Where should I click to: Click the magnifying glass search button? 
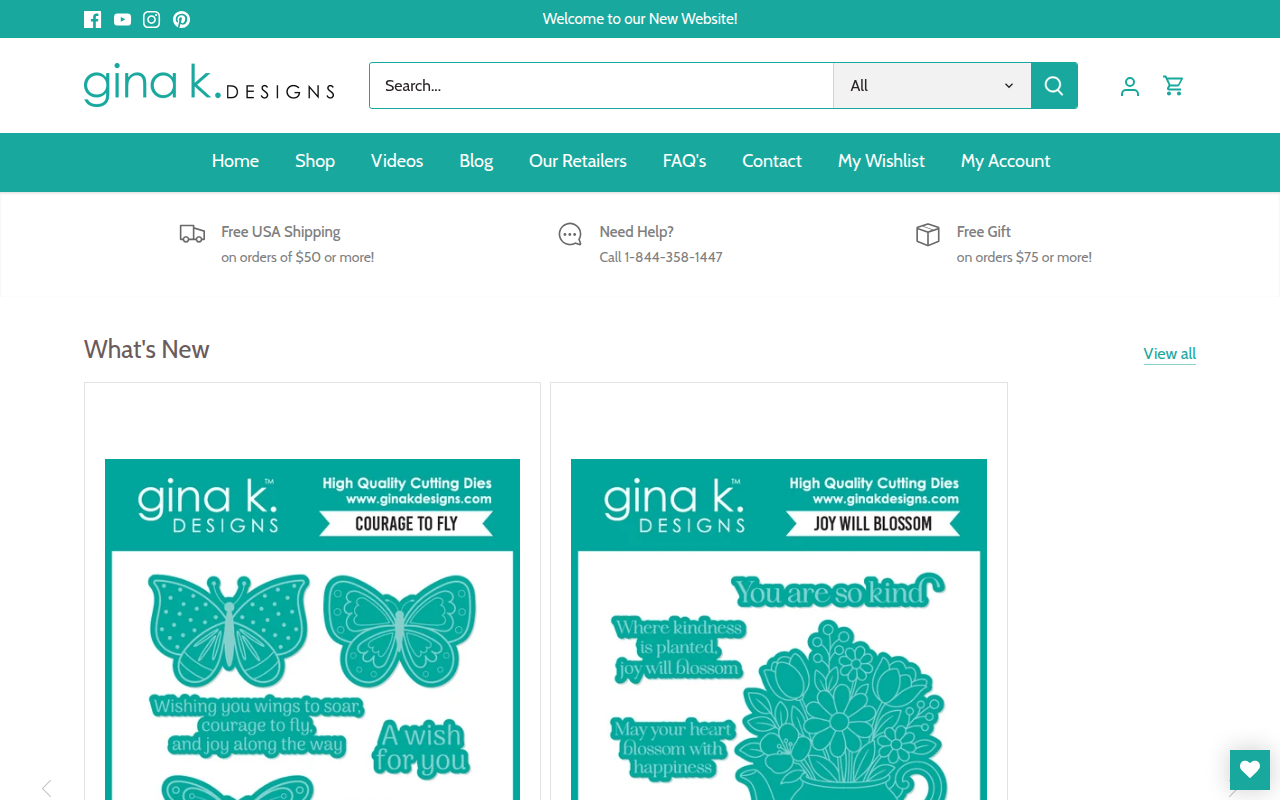pos(1054,85)
